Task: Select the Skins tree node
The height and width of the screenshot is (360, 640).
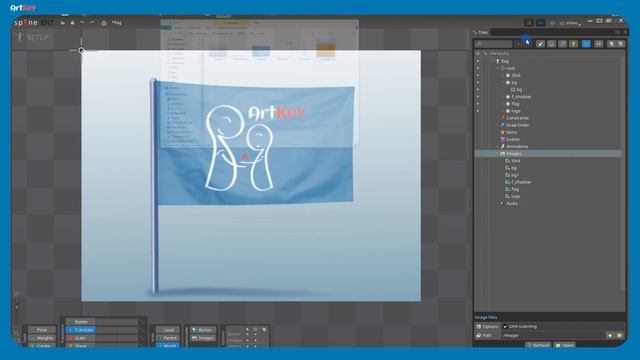Action: click(x=511, y=132)
